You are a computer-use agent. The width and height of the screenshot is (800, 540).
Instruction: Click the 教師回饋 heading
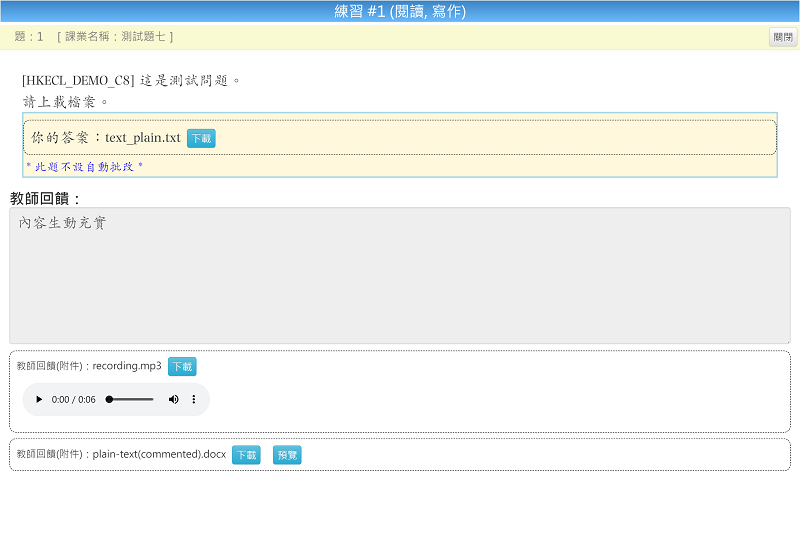46,198
